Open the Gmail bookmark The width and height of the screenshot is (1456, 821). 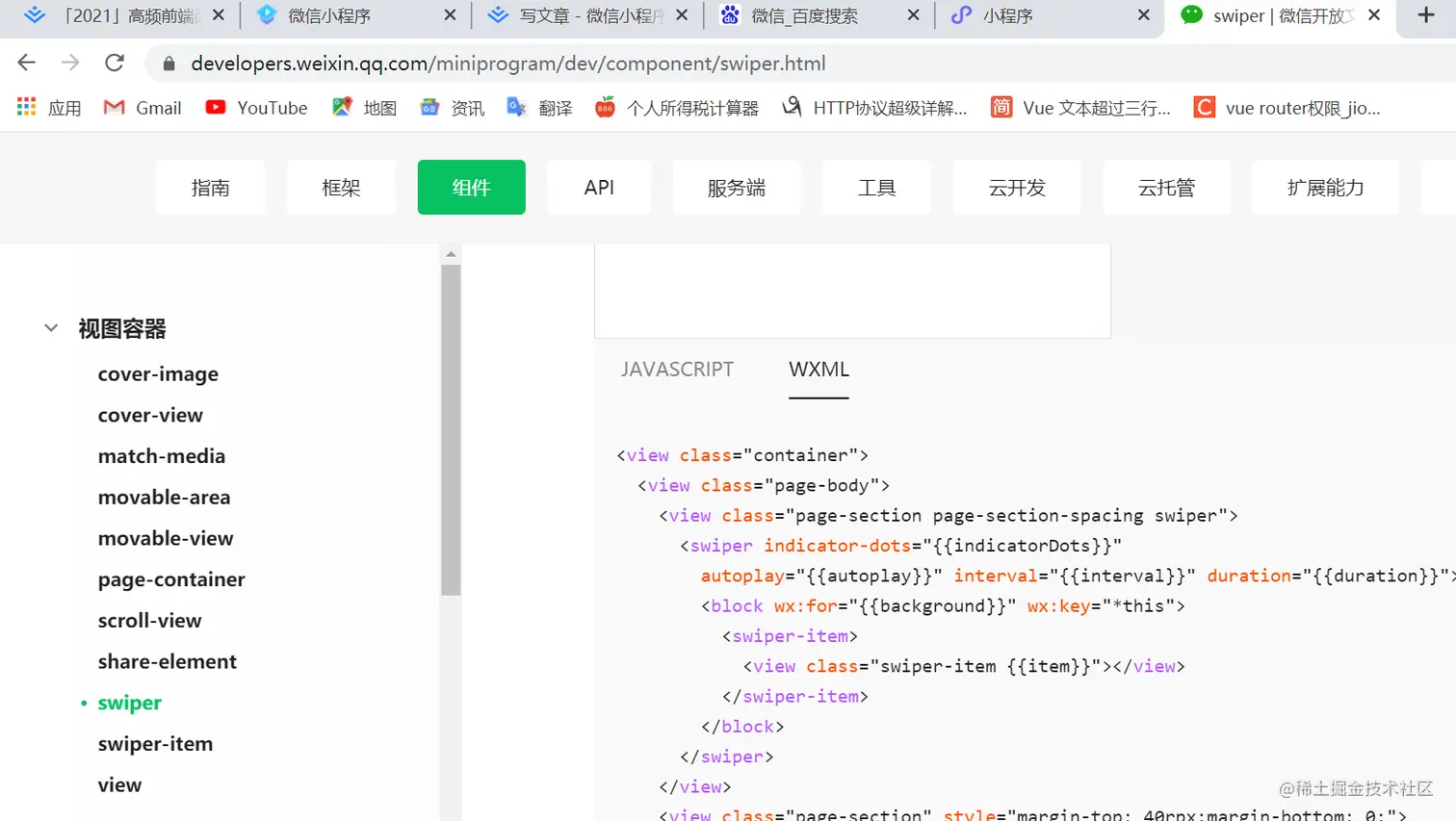(x=143, y=108)
